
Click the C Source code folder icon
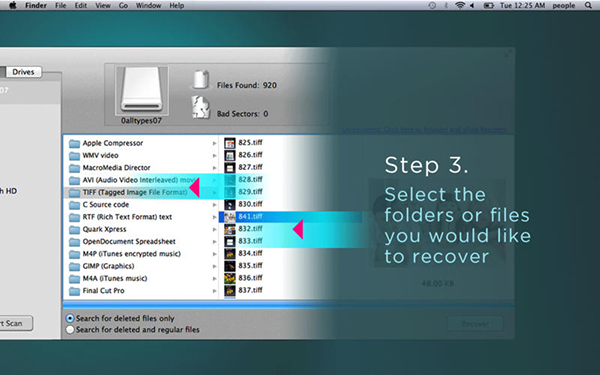[x=74, y=205]
